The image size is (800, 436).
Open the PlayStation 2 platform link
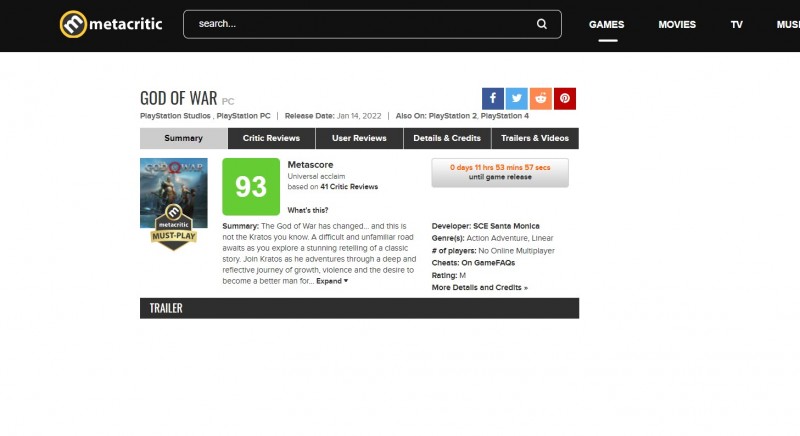pos(453,116)
